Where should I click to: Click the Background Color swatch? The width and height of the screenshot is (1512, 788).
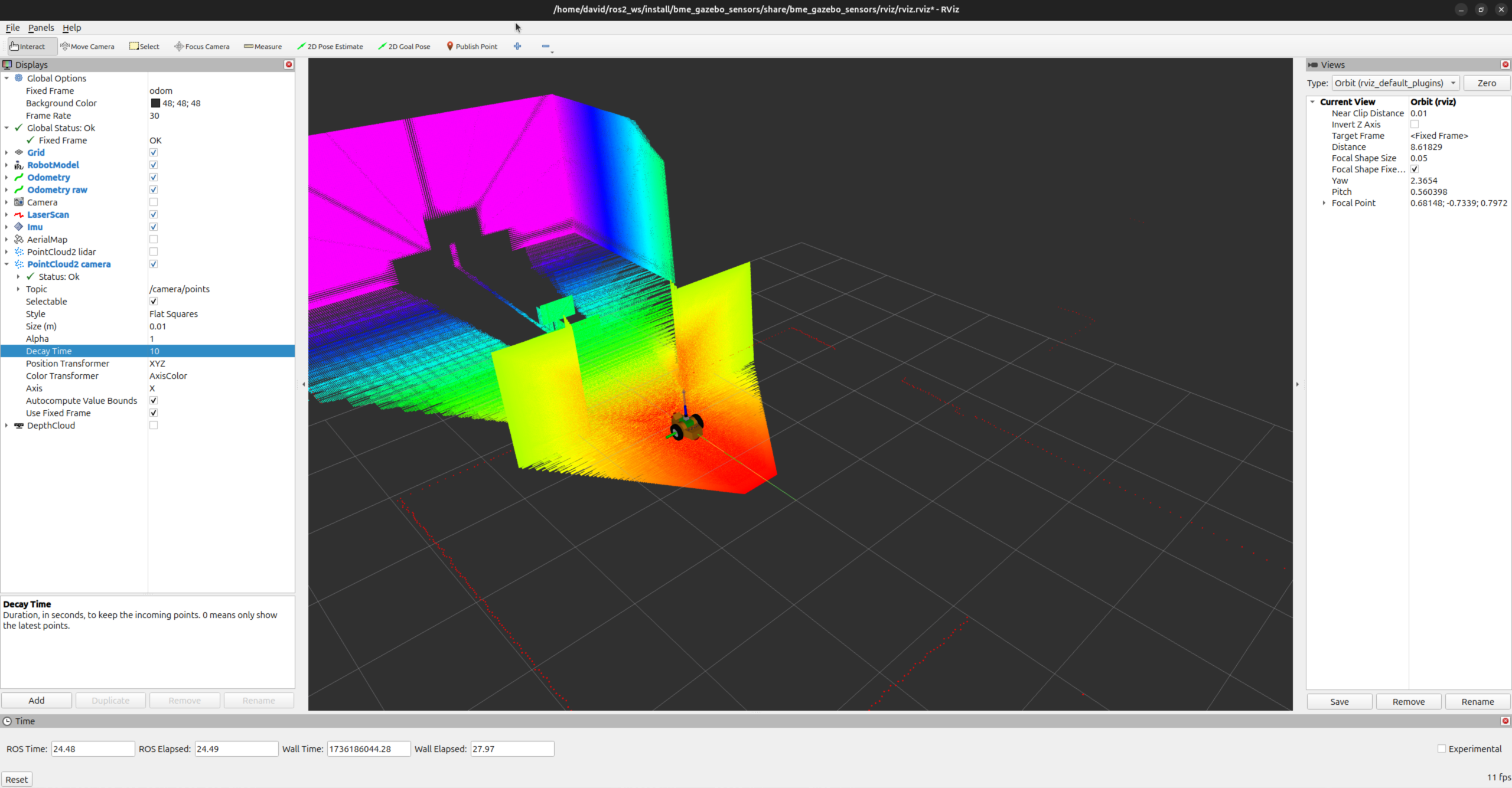point(155,103)
